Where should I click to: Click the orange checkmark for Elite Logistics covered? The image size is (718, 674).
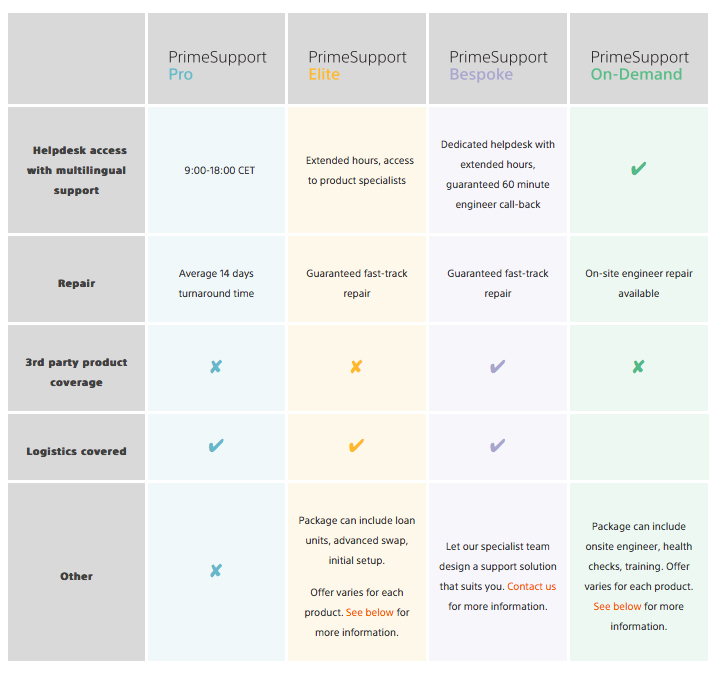(356, 446)
